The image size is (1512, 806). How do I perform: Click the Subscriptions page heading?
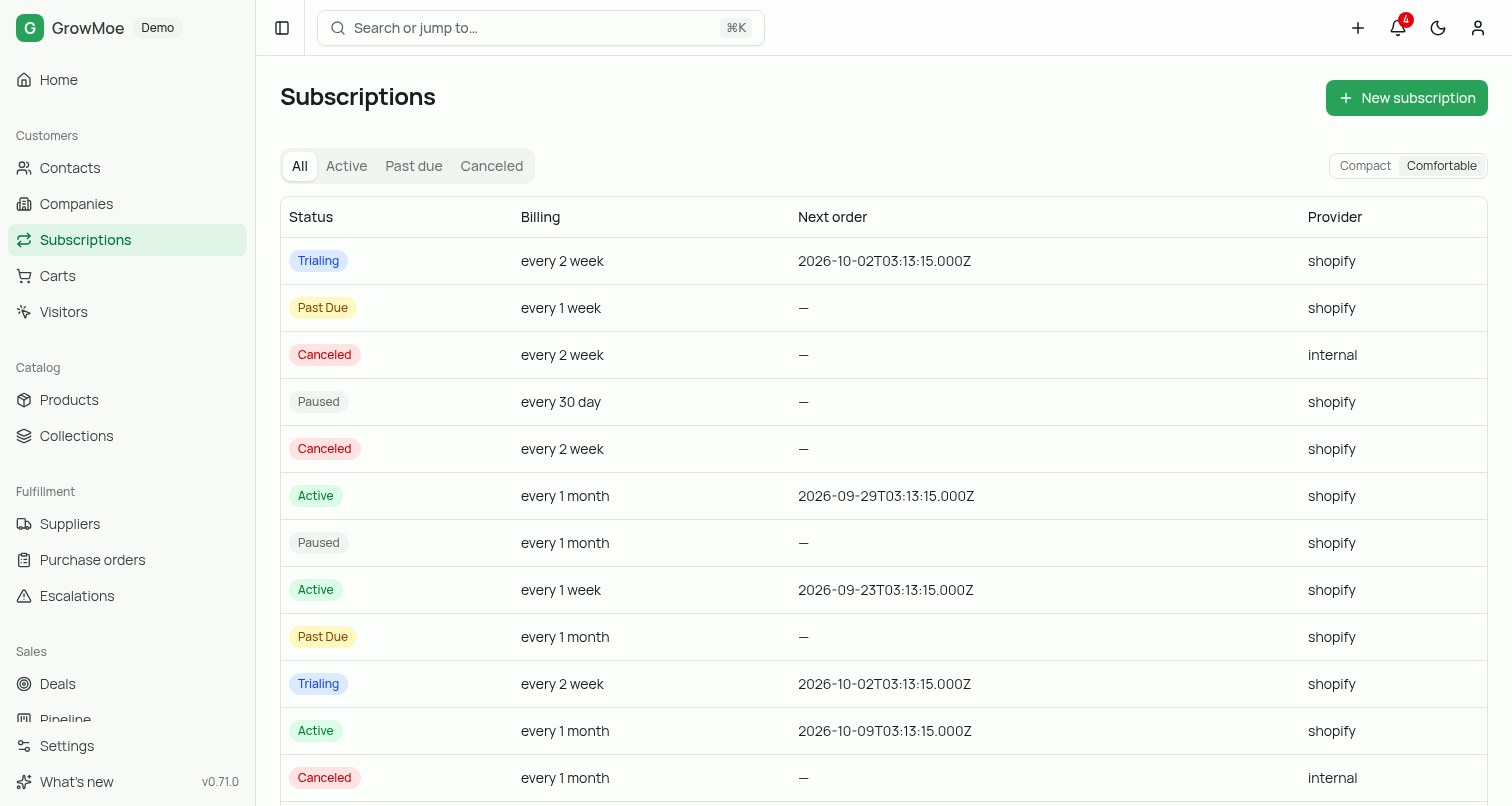(x=358, y=97)
